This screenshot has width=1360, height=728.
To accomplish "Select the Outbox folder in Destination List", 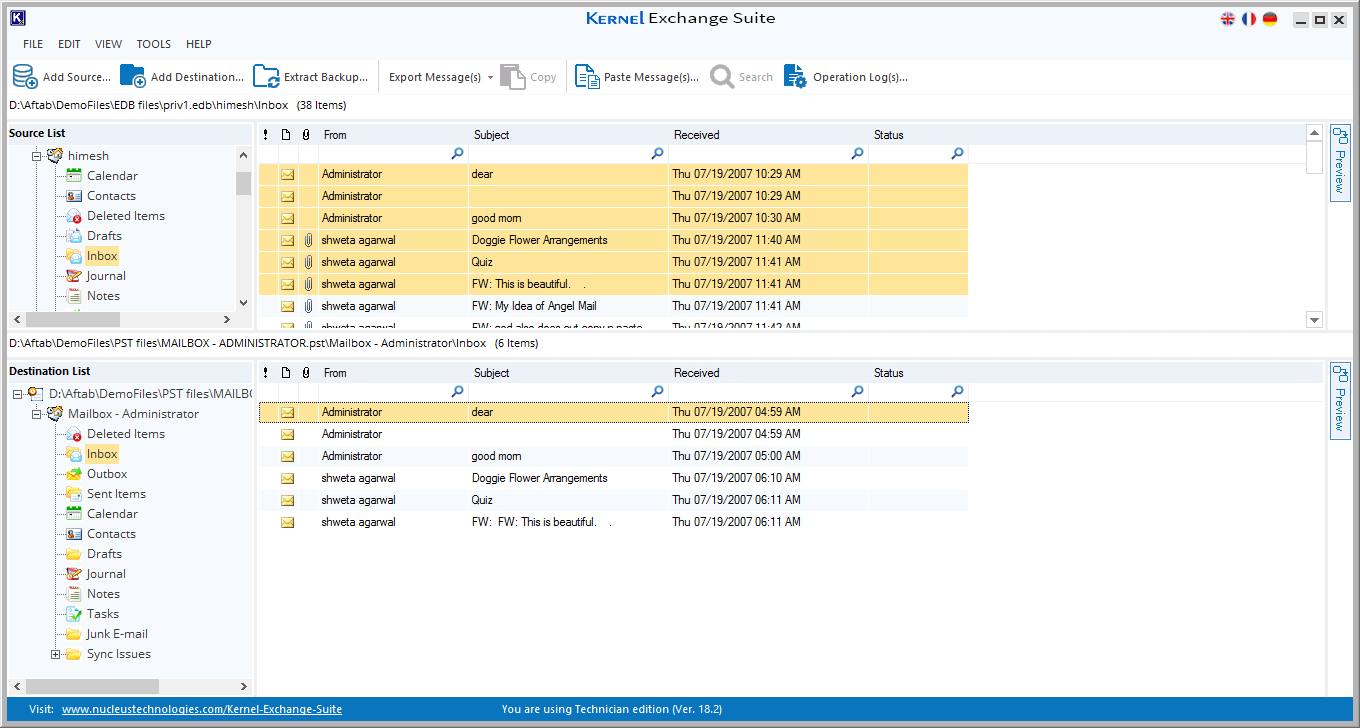I will 106,474.
